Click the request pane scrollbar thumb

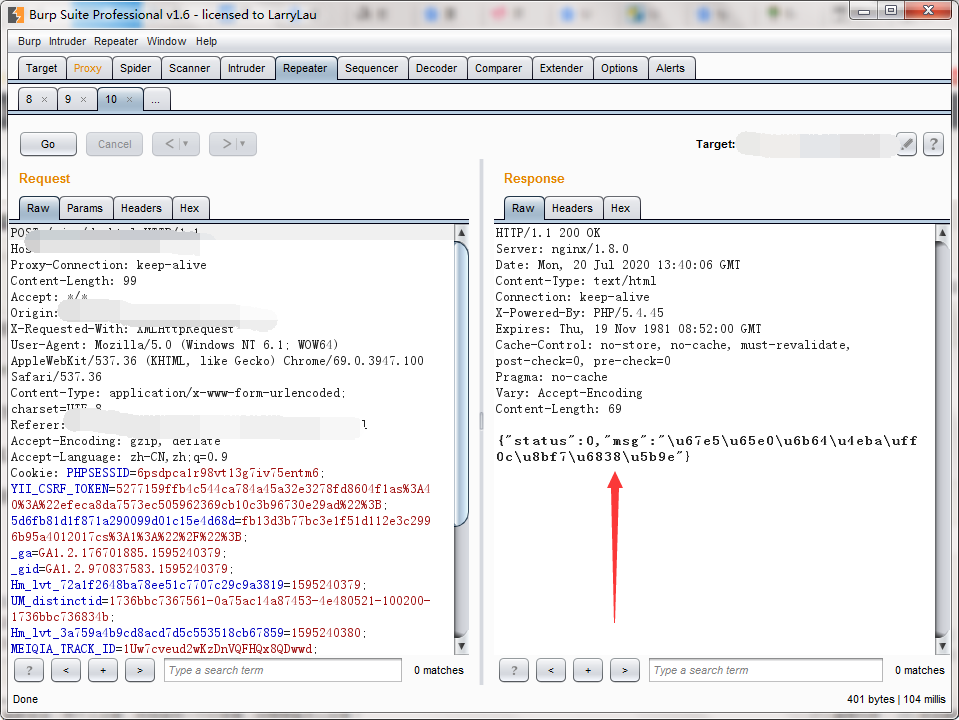coord(462,383)
